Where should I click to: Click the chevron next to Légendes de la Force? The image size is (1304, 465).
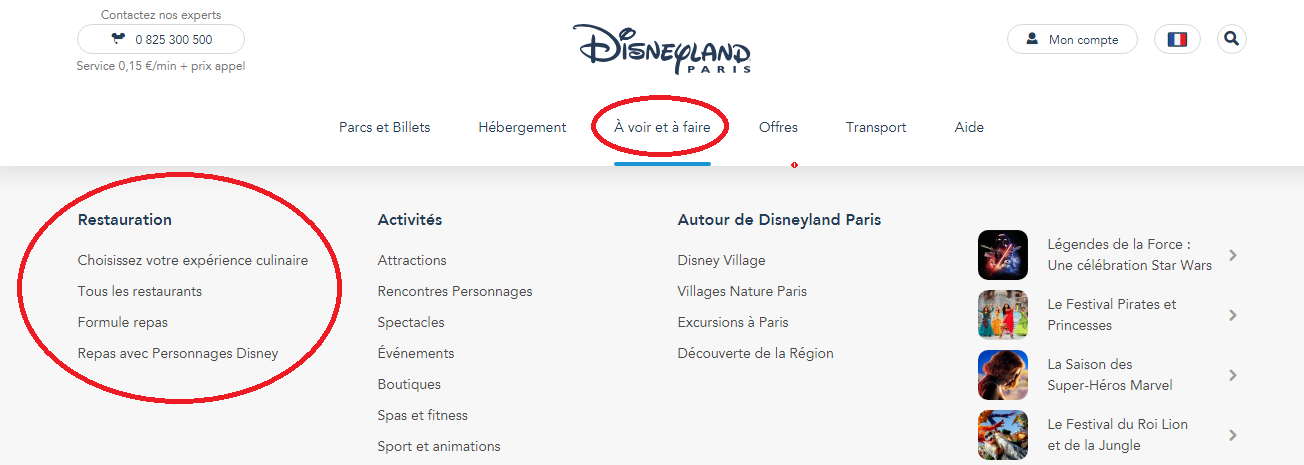[x=1233, y=255]
